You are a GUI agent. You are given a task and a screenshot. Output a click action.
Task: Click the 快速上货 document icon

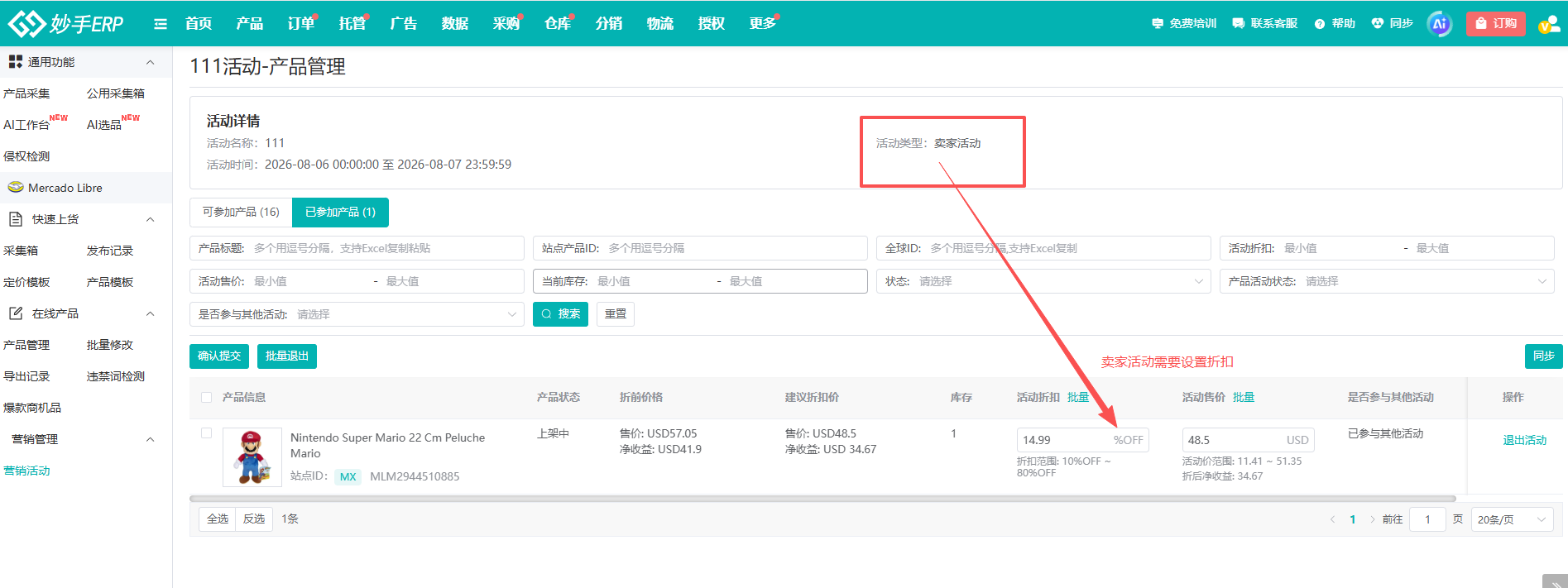(15, 219)
